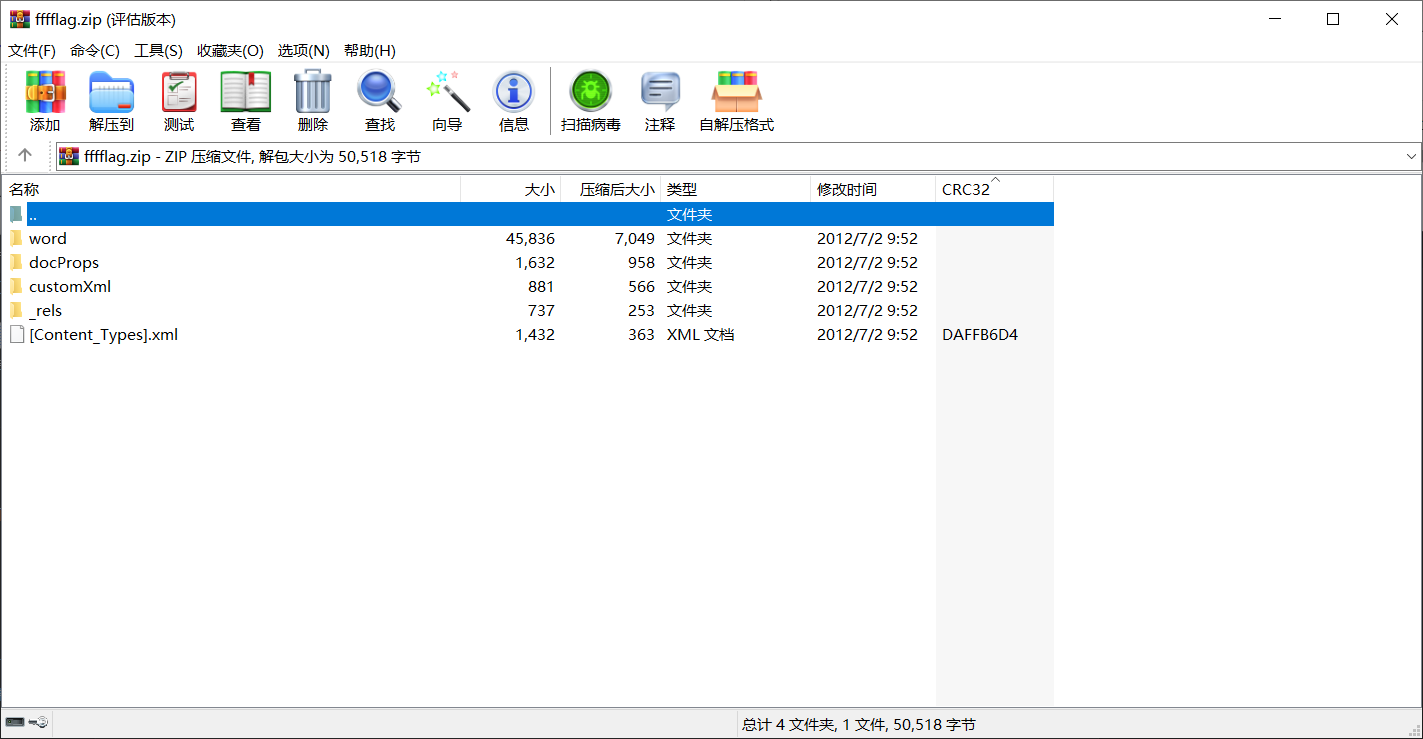
Task: Open the 帮助(H) menu
Action: [x=370, y=51]
